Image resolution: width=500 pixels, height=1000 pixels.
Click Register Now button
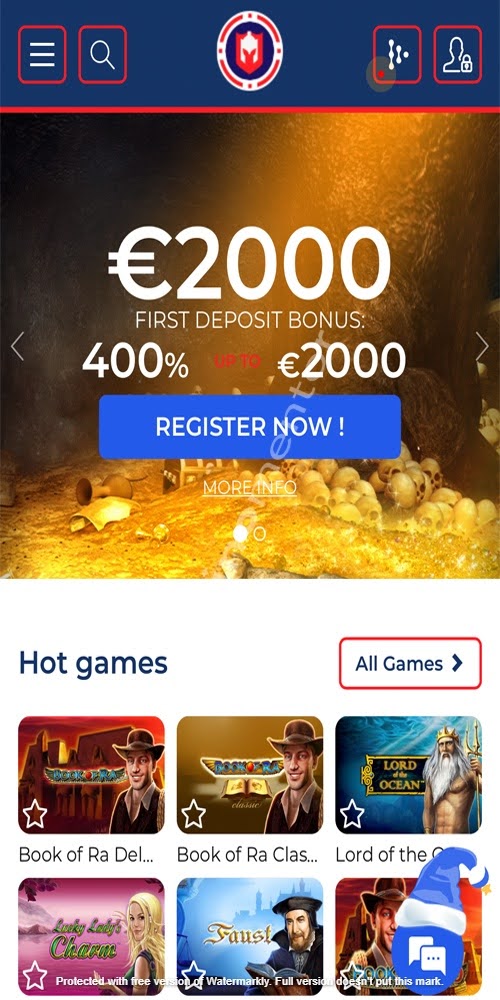coord(250,427)
